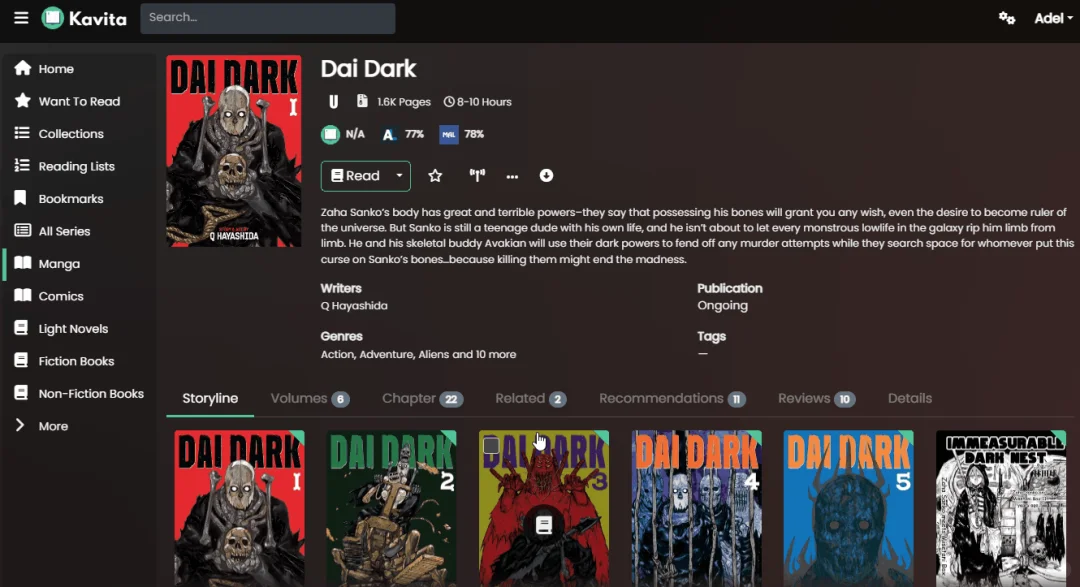Viewport: 1080px width, 587px height.
Task: Click the Kavita rating N/A badge
Action: [x=343, y=134]
